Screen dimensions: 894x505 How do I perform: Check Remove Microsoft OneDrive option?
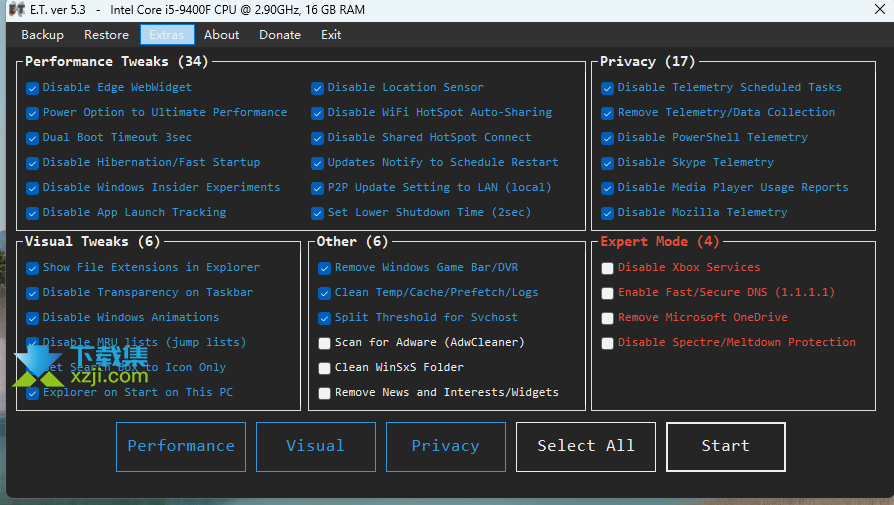click(607, 318)
